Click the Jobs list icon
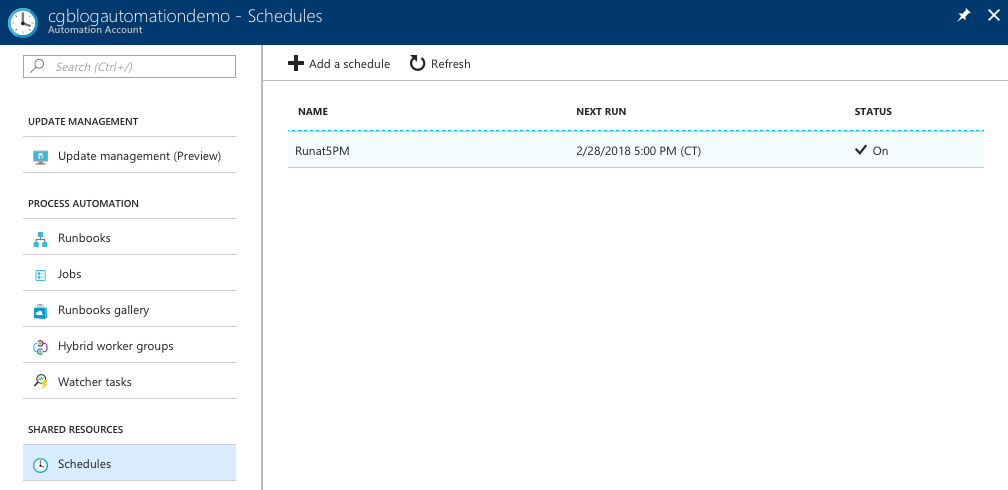Screen dimensions: 1008x490 [x=40, y=275]
